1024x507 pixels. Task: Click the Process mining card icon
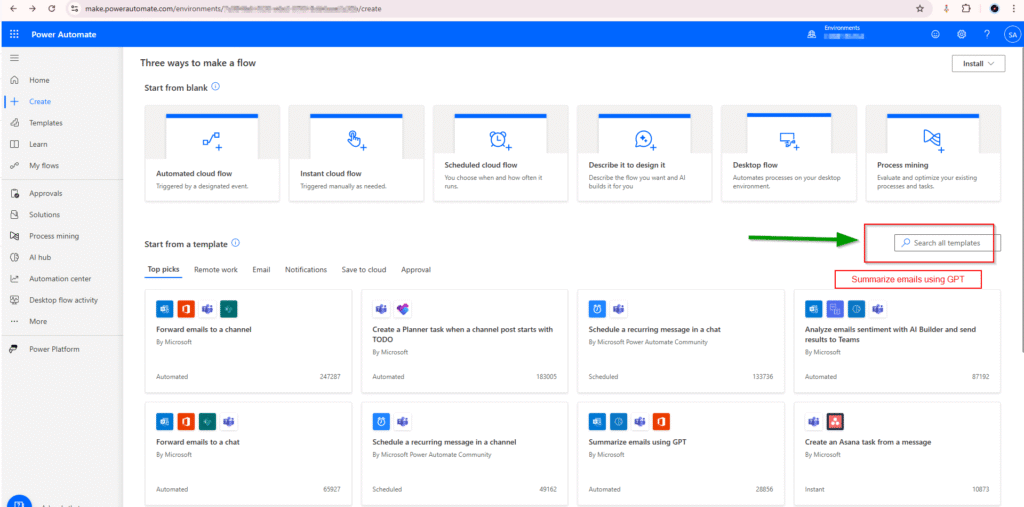click(933, 140)
